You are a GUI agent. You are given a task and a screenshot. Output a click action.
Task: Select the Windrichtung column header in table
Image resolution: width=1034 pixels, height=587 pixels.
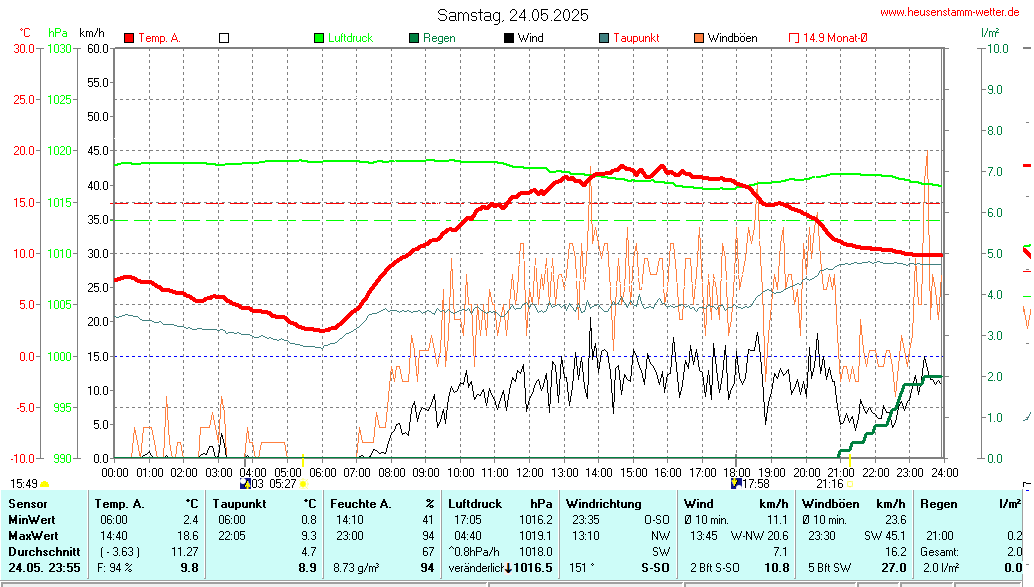point(601,503)
